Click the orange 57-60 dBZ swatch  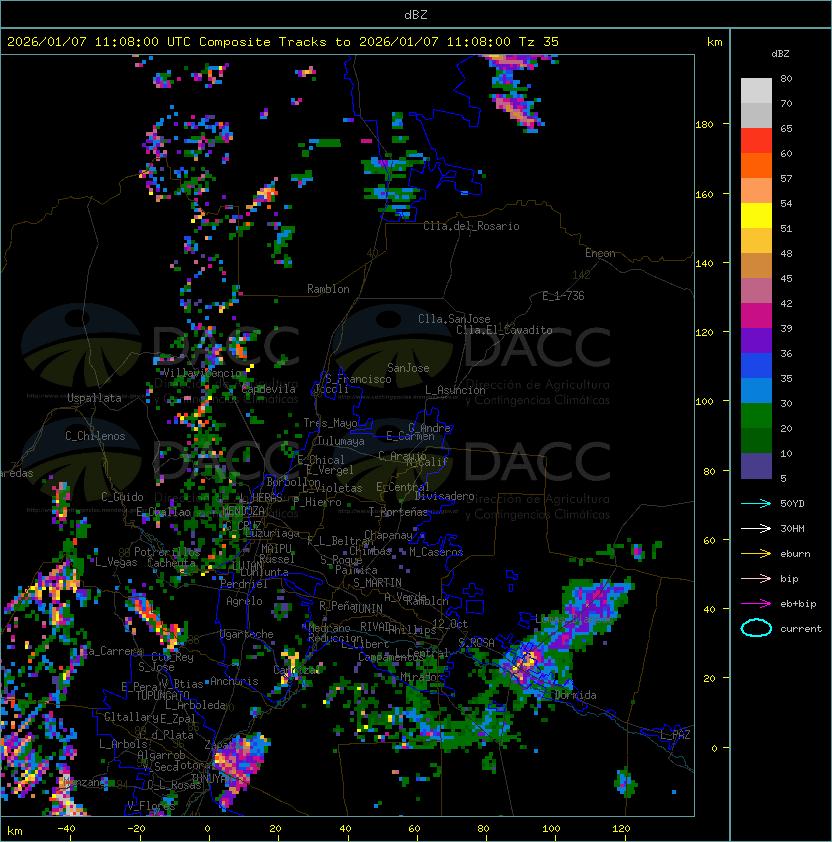coord(756,166)
